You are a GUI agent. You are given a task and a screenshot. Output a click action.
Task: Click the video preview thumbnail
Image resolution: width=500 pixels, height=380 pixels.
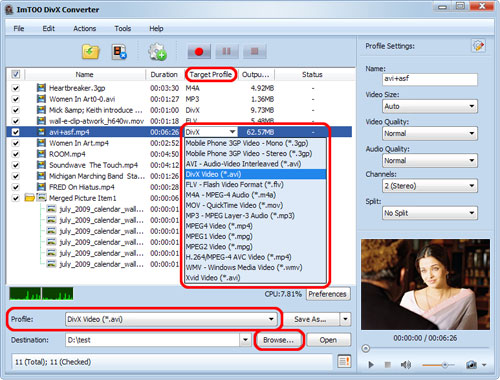coord(425,284)
